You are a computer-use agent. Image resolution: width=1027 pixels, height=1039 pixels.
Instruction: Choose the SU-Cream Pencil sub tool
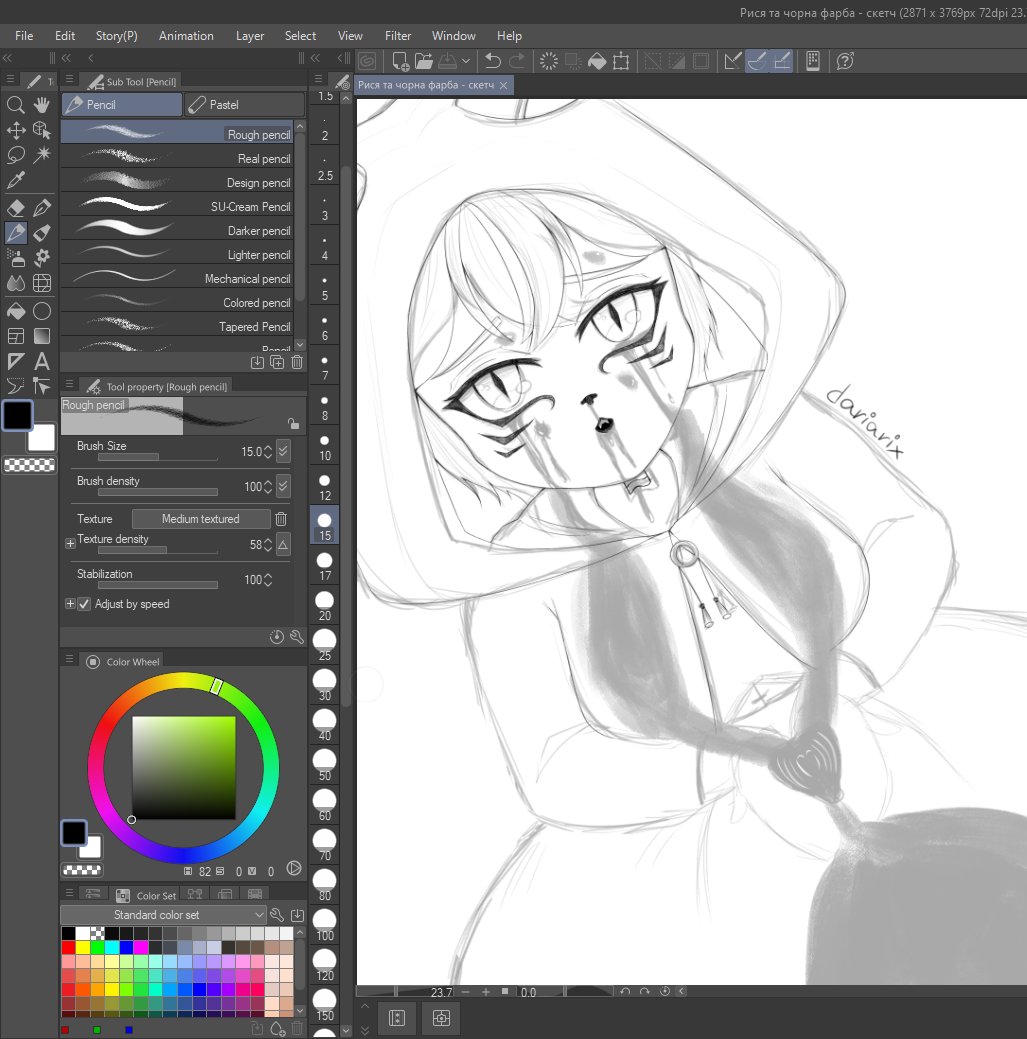tap(177, 207)
